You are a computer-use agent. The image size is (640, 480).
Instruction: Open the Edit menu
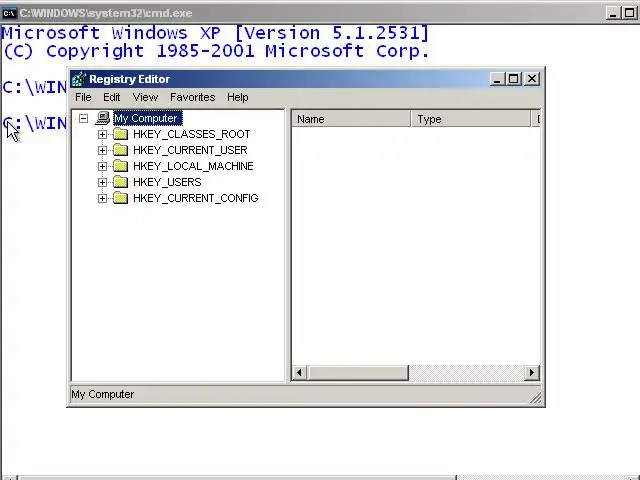pyautogui.click(x=111, y=97)
